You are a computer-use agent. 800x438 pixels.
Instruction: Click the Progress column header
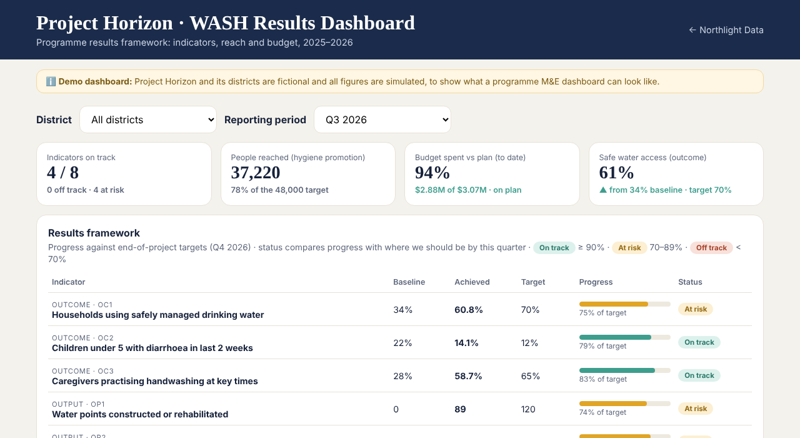tap(596, 282)
